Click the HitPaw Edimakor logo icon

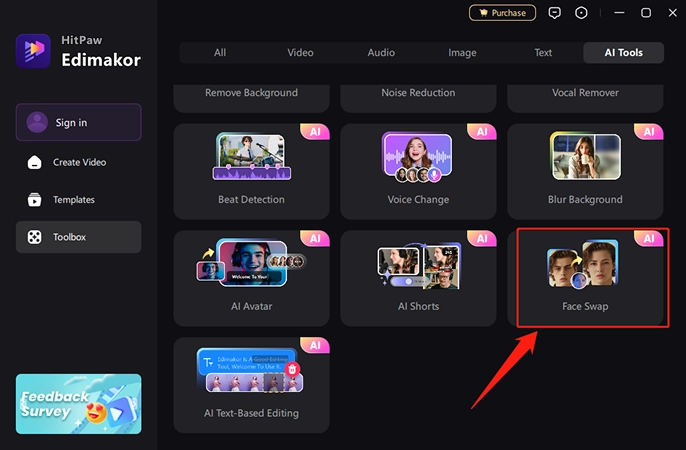tap(33, 51)
